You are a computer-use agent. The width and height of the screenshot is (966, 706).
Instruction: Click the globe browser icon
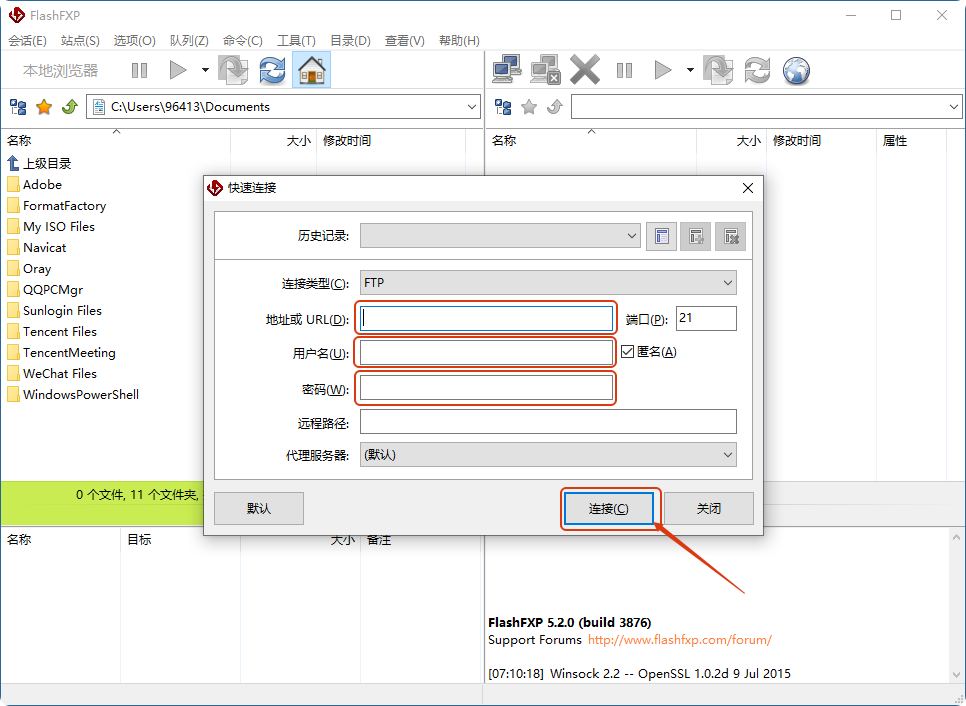(796, 70)
